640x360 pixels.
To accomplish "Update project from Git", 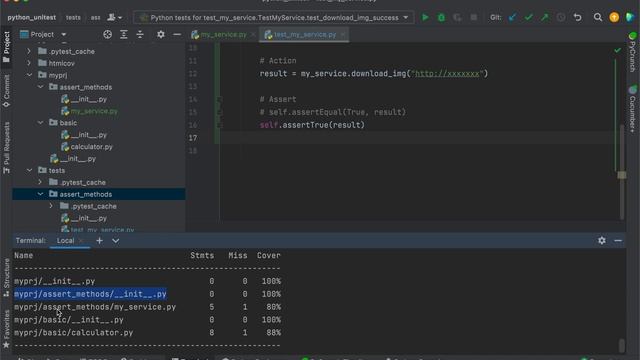I will coord(513,18).
